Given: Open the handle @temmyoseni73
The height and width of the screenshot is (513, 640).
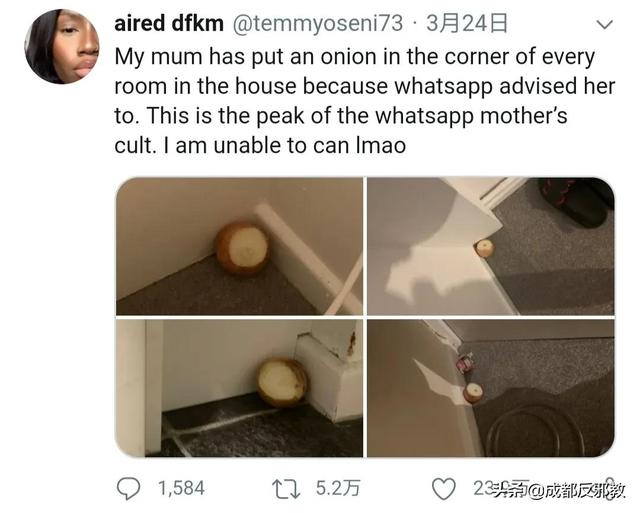Looking at the screenshot, I should click(318, 24).
